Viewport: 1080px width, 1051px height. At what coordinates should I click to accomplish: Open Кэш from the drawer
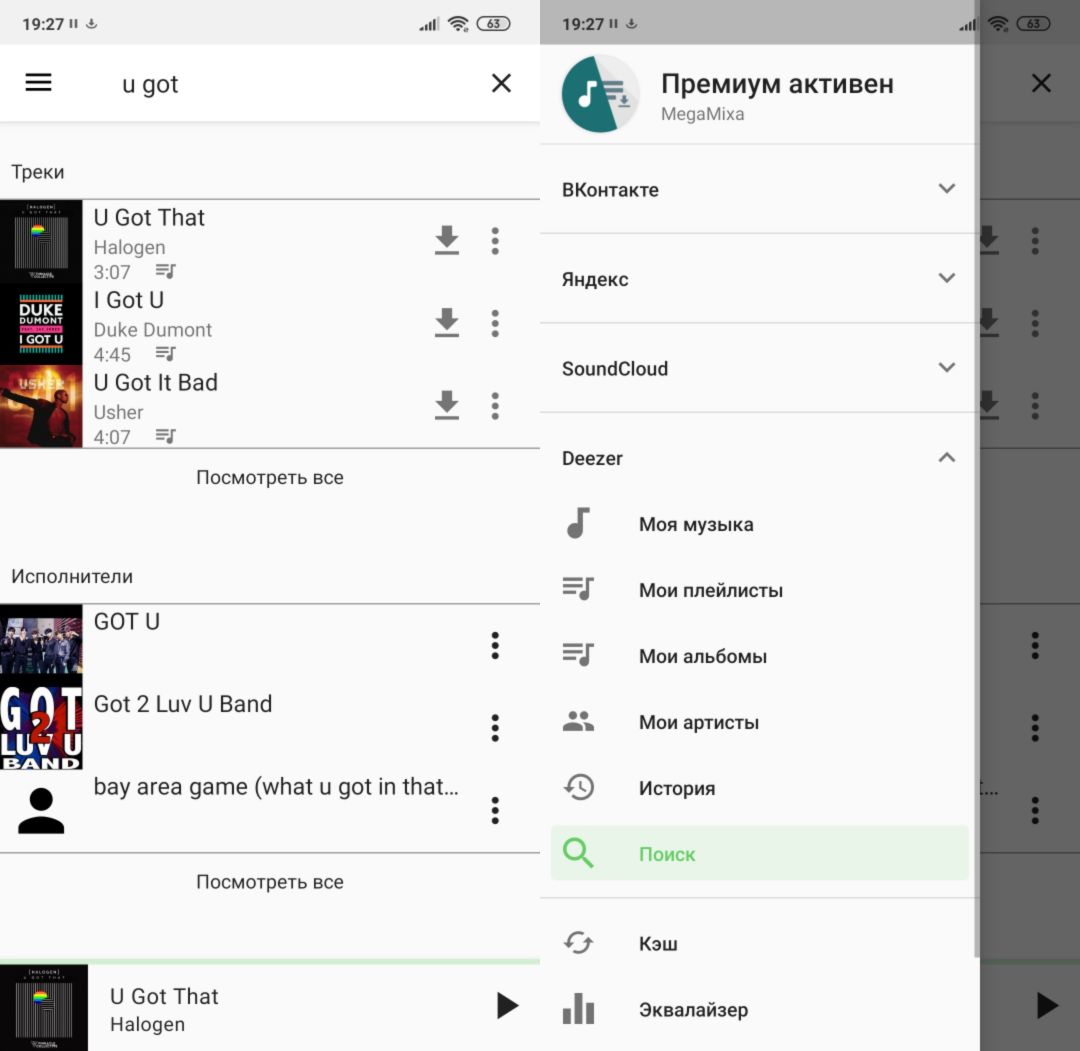pos(758,944)
